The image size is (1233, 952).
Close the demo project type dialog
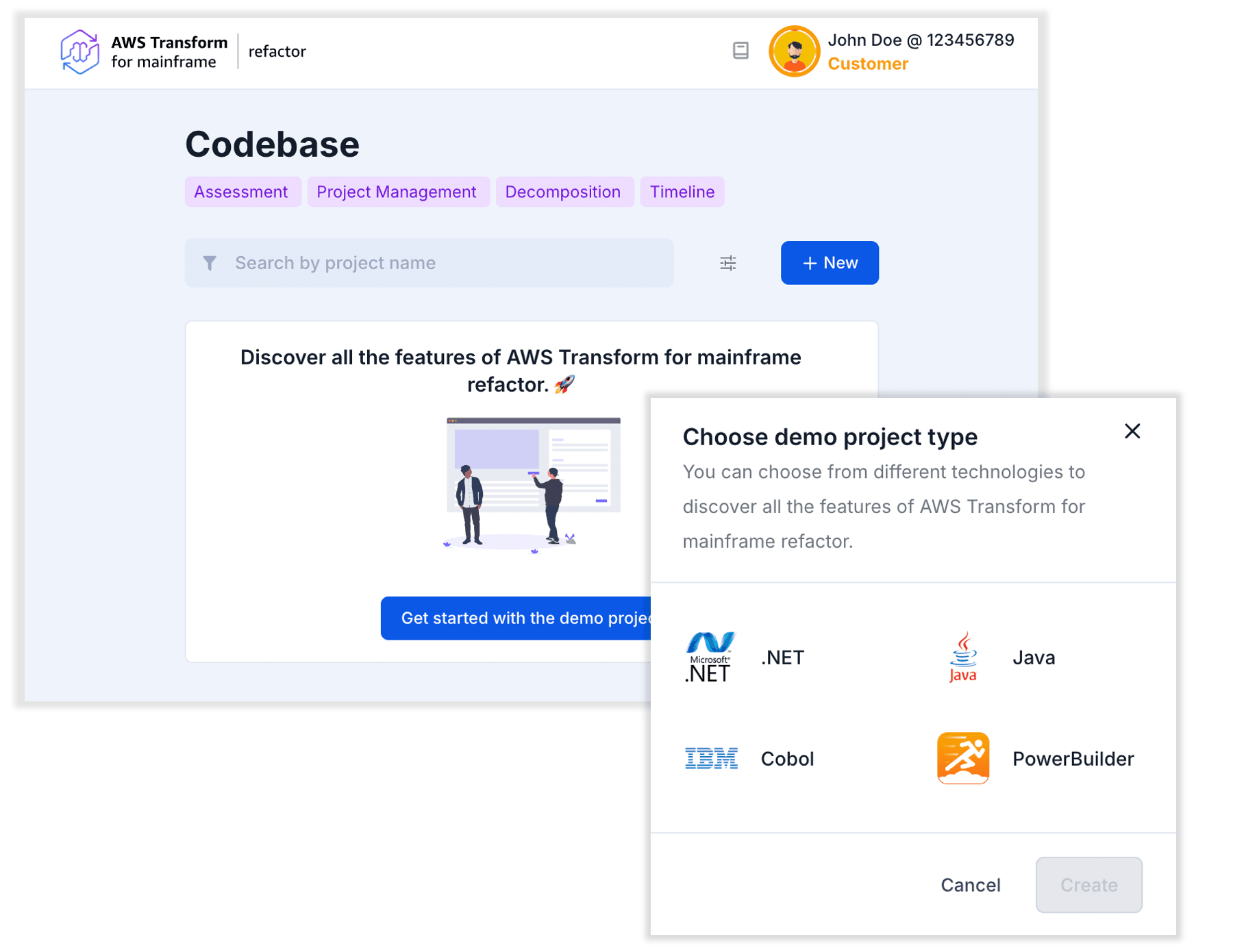(1132, 431)
